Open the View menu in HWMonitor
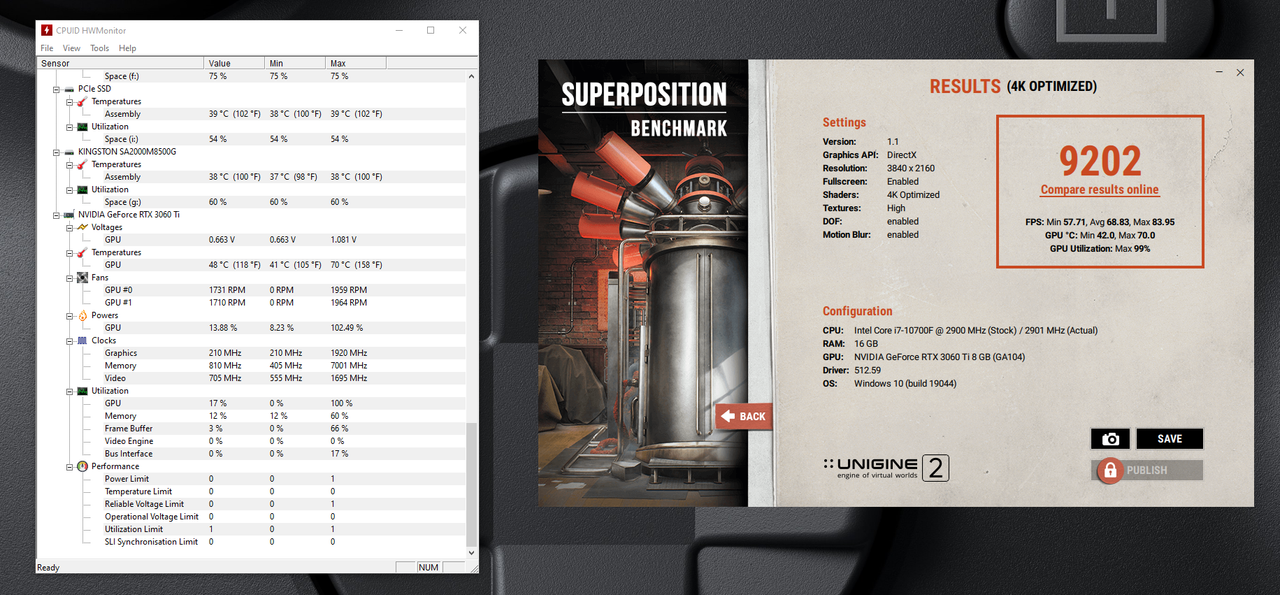Viewport: 1280px width, 595px height. [71, 48]
